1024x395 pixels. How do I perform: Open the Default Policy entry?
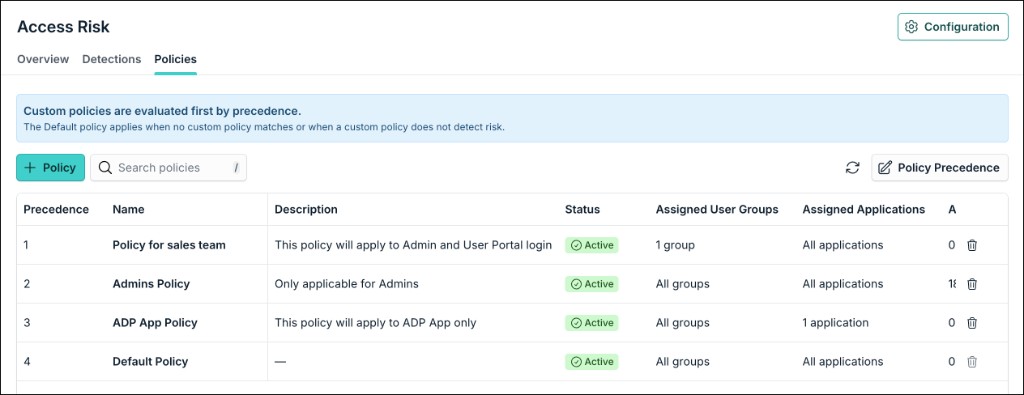pos(150,362)
